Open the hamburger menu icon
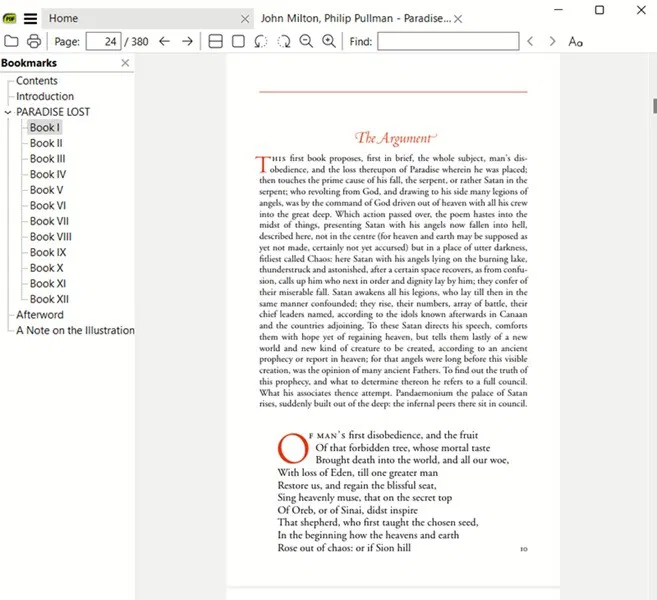This screenshot has width=657, height=600. [x=30, y=18]
